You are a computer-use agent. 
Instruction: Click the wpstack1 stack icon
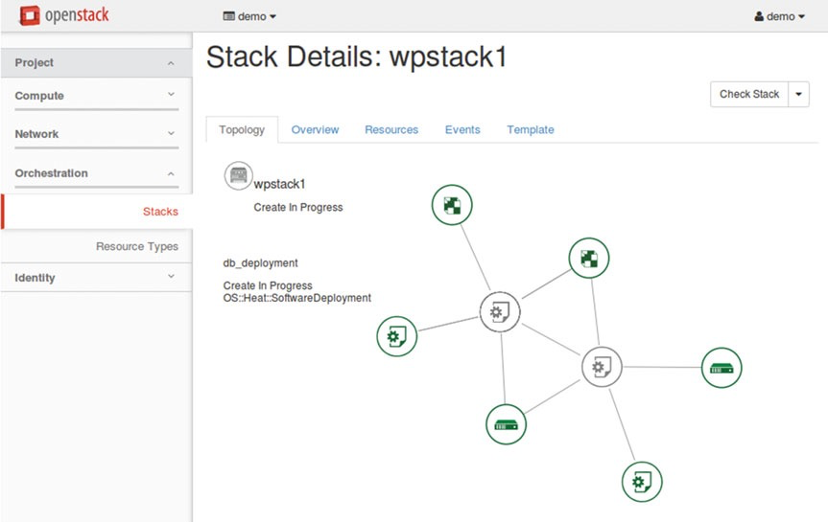238,176
